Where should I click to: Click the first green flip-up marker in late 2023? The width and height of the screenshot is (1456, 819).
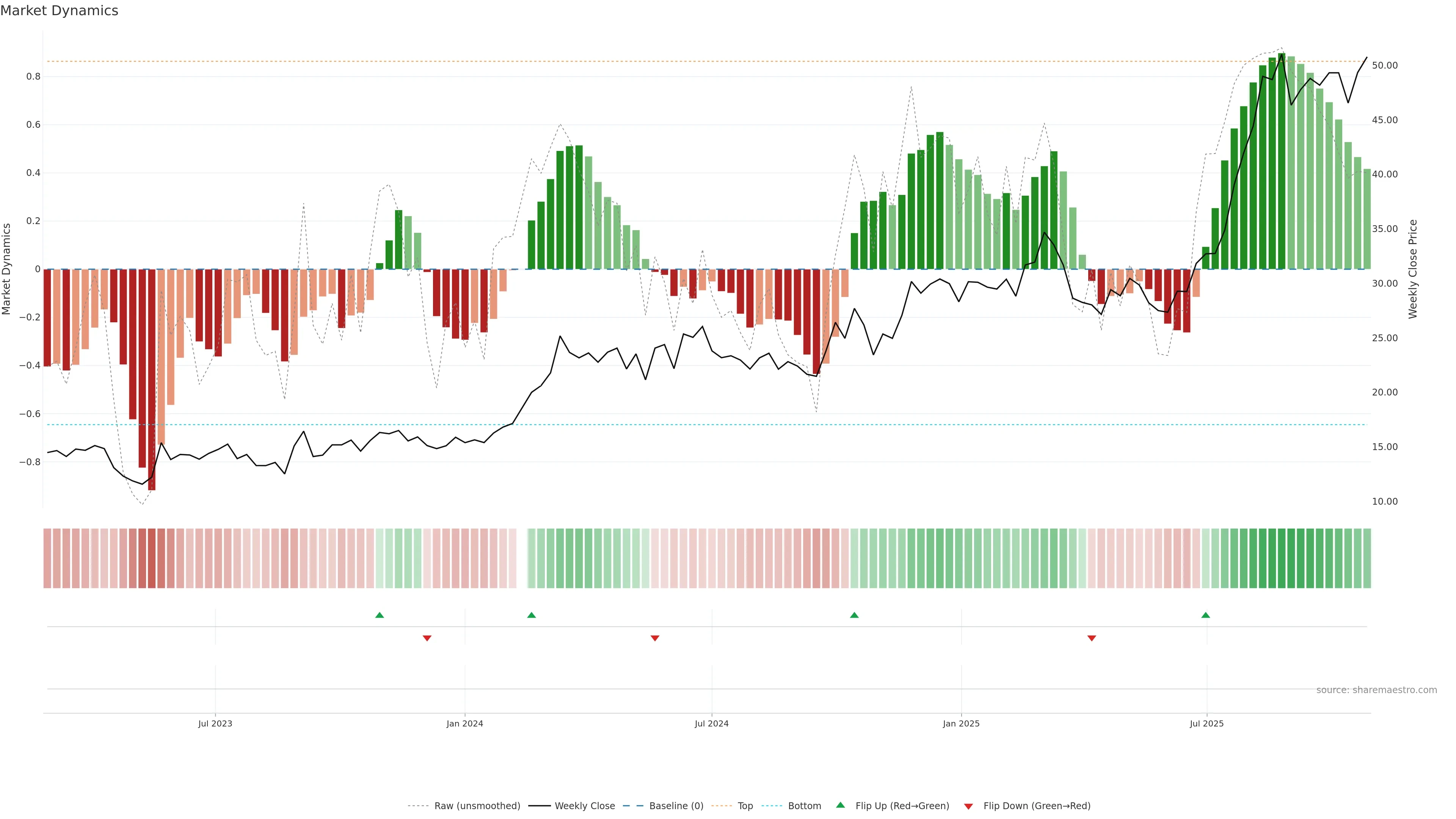[x=380, y=615]
